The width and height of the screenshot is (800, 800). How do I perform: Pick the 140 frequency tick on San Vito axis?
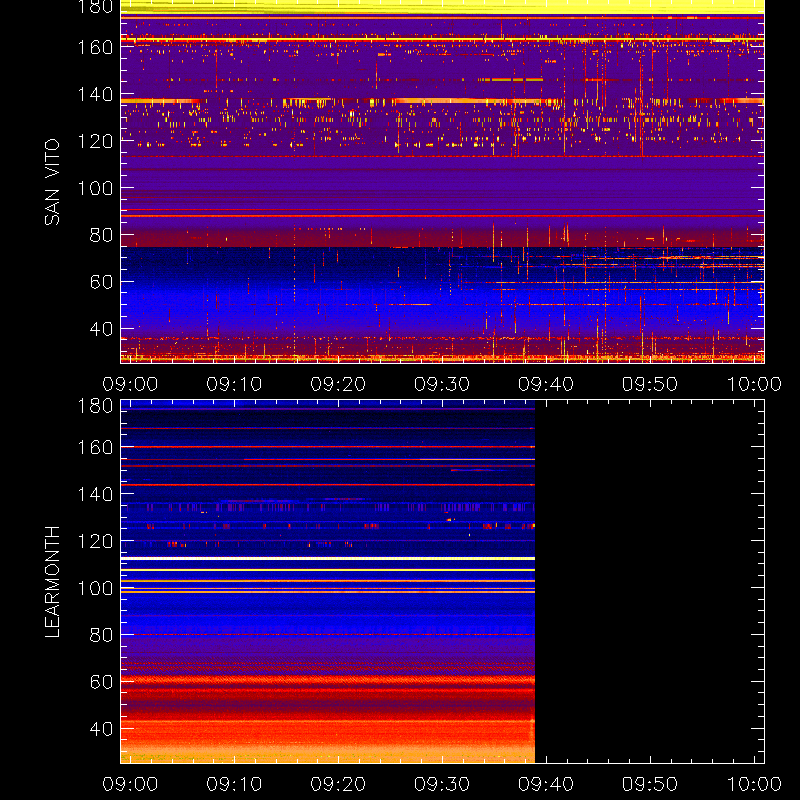[x=95, y=94]
